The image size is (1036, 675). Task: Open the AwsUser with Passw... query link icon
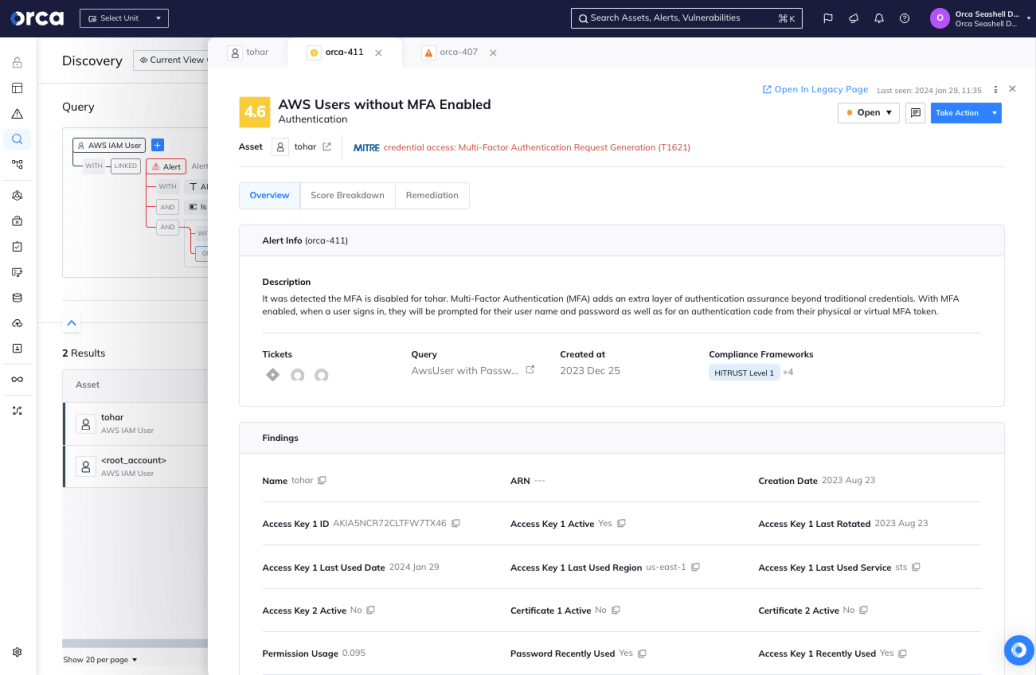530,370
